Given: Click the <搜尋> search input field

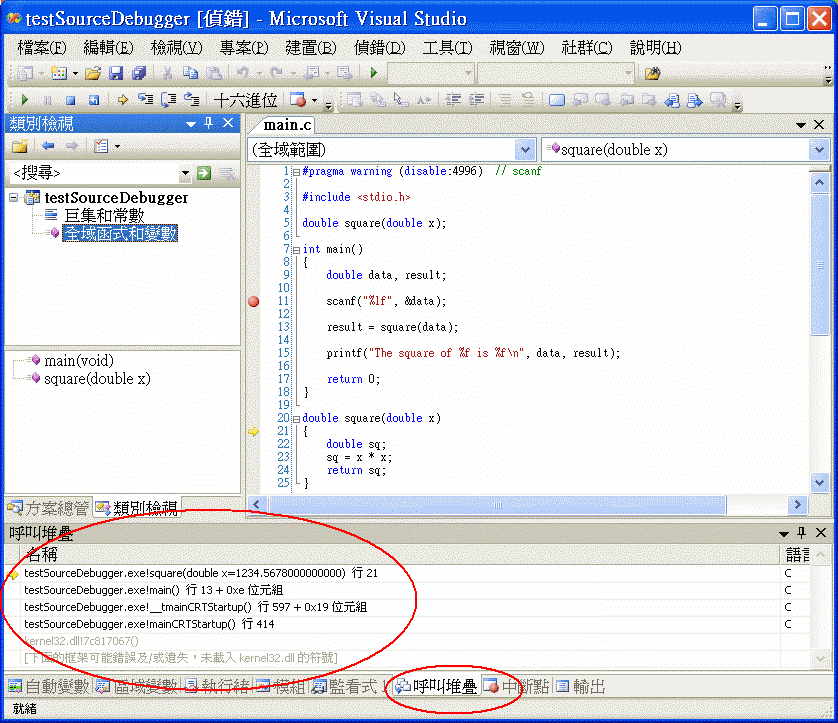Looking at the screenshot, I should [x=95, y=173].
